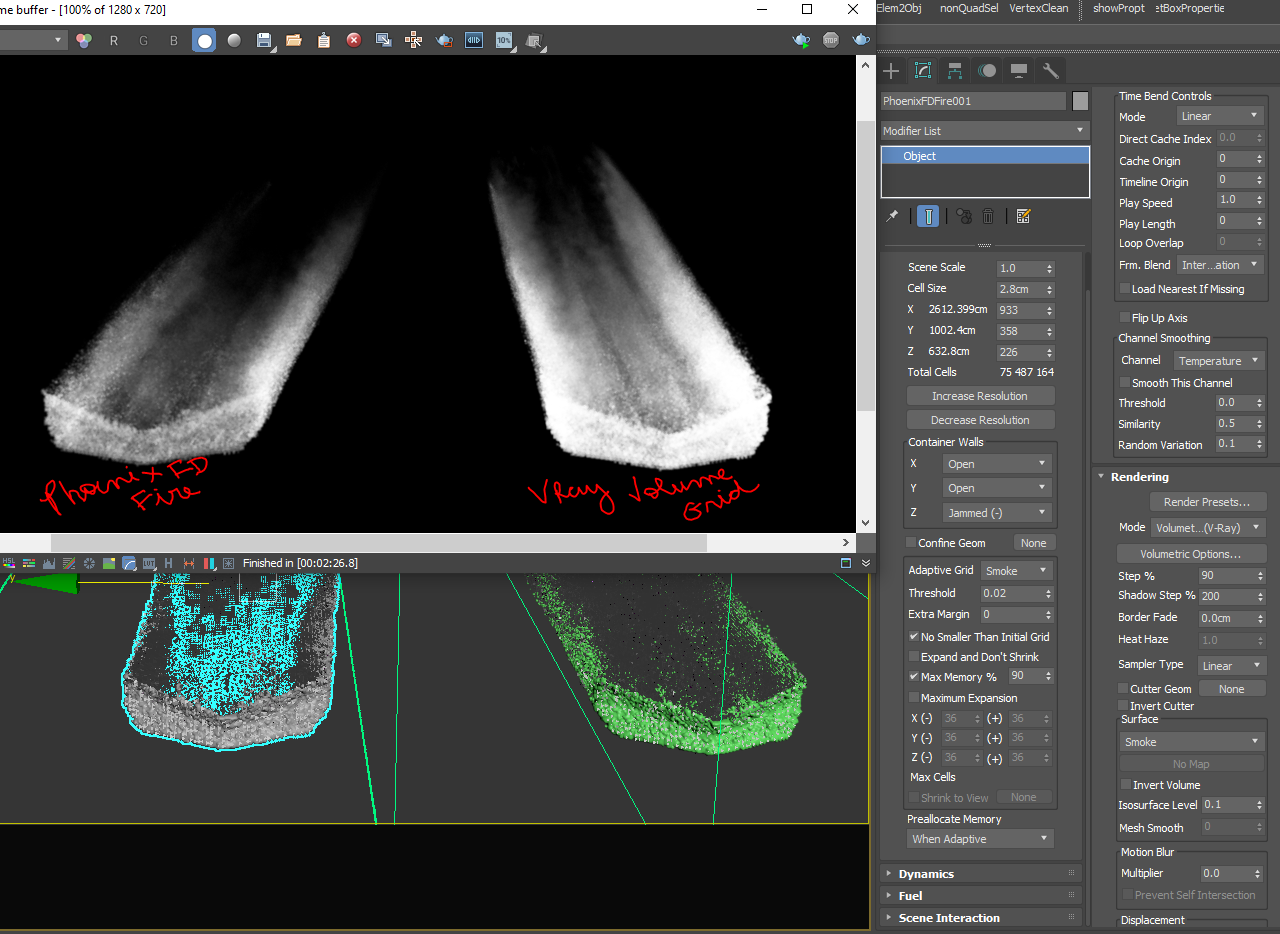1280x934 pixels.
Task: Enable Load Nearest If Missing checkbox
Action: [1125, 289]
